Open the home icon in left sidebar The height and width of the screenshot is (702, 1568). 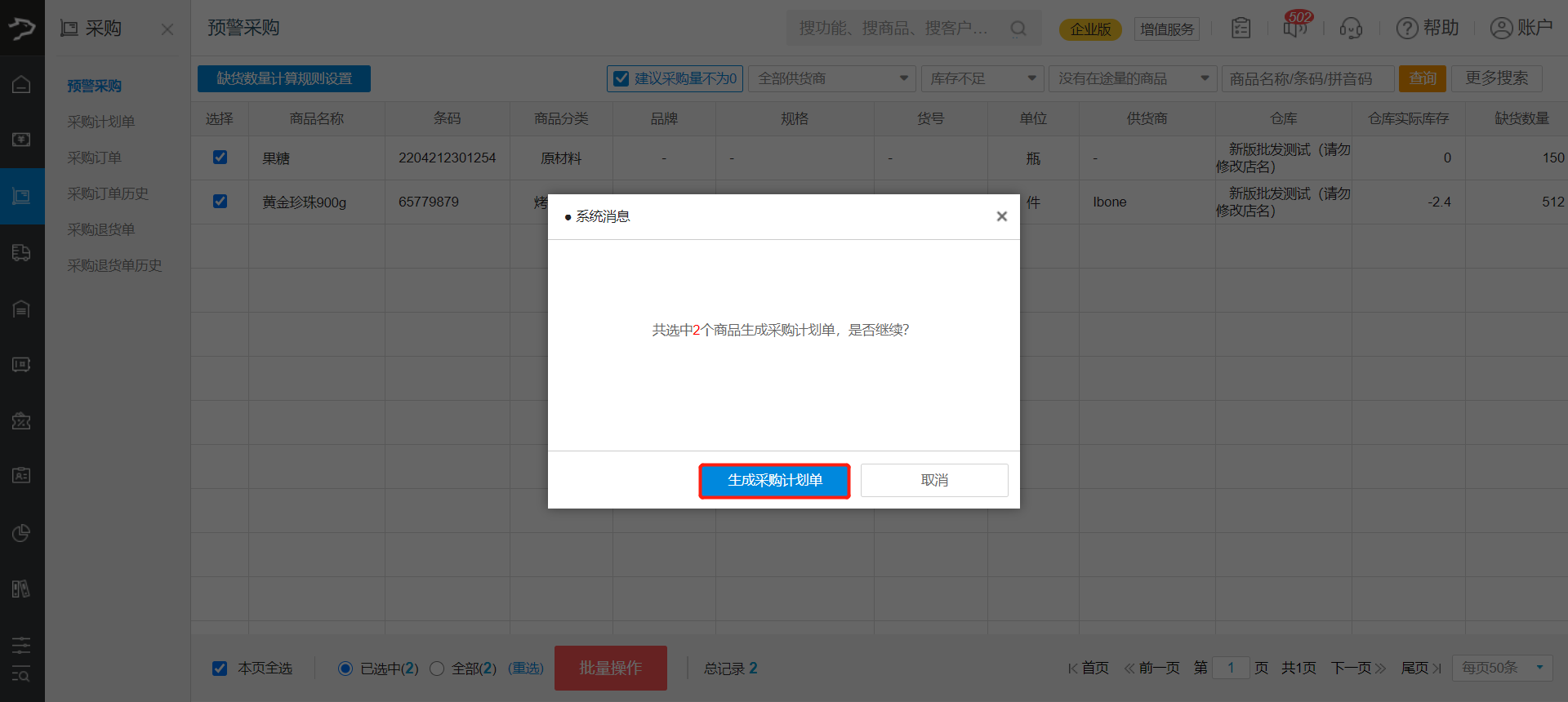point(22,85)
